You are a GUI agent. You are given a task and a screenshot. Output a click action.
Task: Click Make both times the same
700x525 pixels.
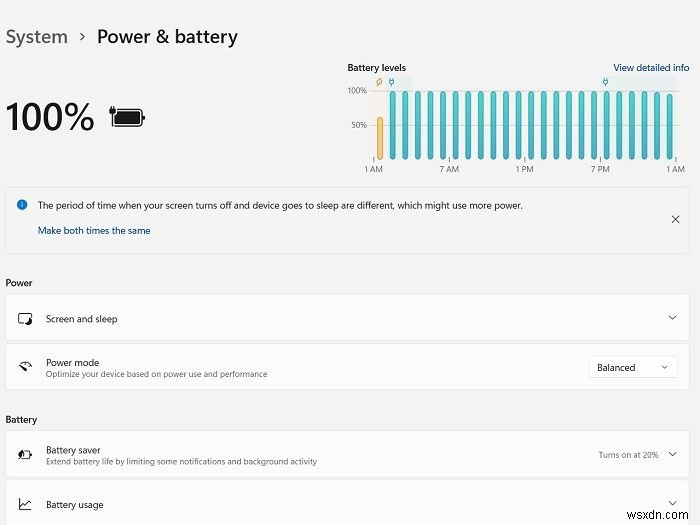tap(94, 230)
